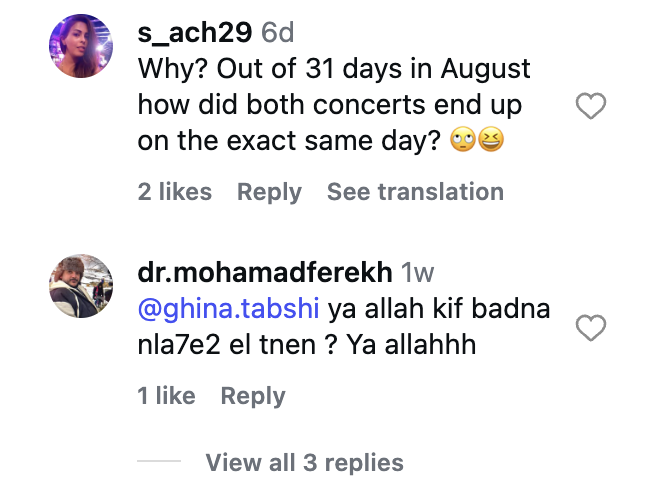Click the August concerts comment text

coord(330,105)
